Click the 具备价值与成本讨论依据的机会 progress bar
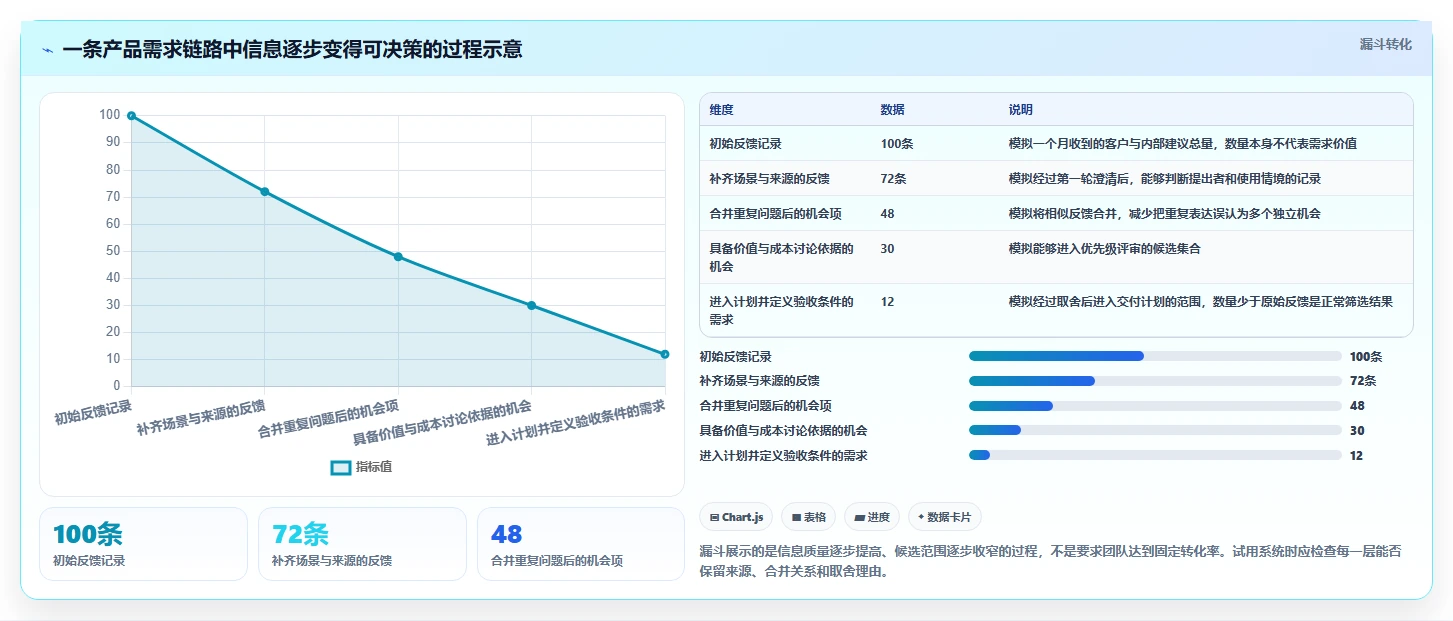1453x621 pixels. click(1155, 430)
